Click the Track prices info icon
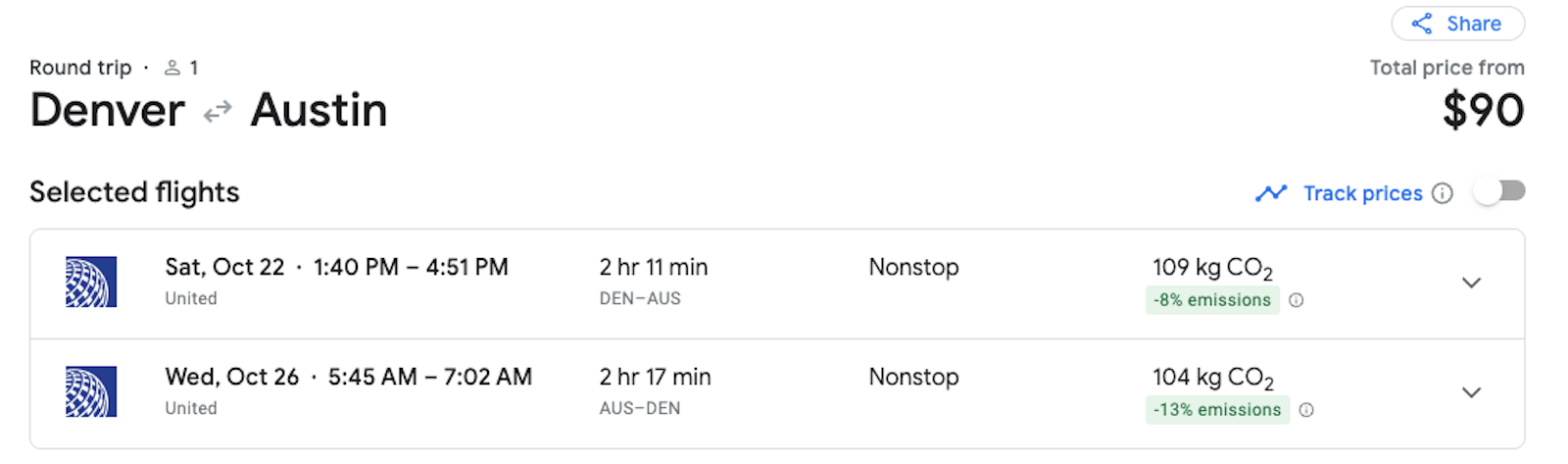Viewport: 1568px width, 464px height. coord(1442,193)
